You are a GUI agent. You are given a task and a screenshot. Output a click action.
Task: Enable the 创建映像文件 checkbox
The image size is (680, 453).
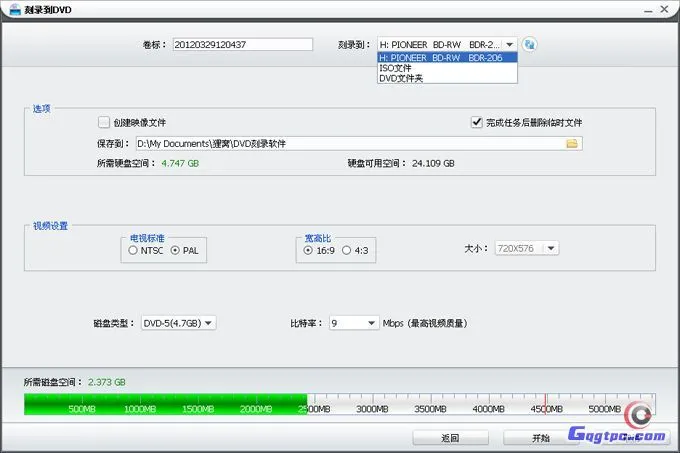click(x=104, y=122)
